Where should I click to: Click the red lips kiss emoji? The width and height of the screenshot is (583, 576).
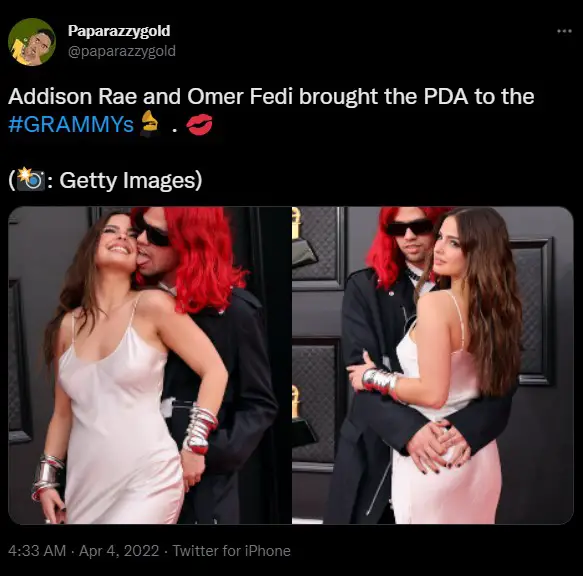point(199,124)
